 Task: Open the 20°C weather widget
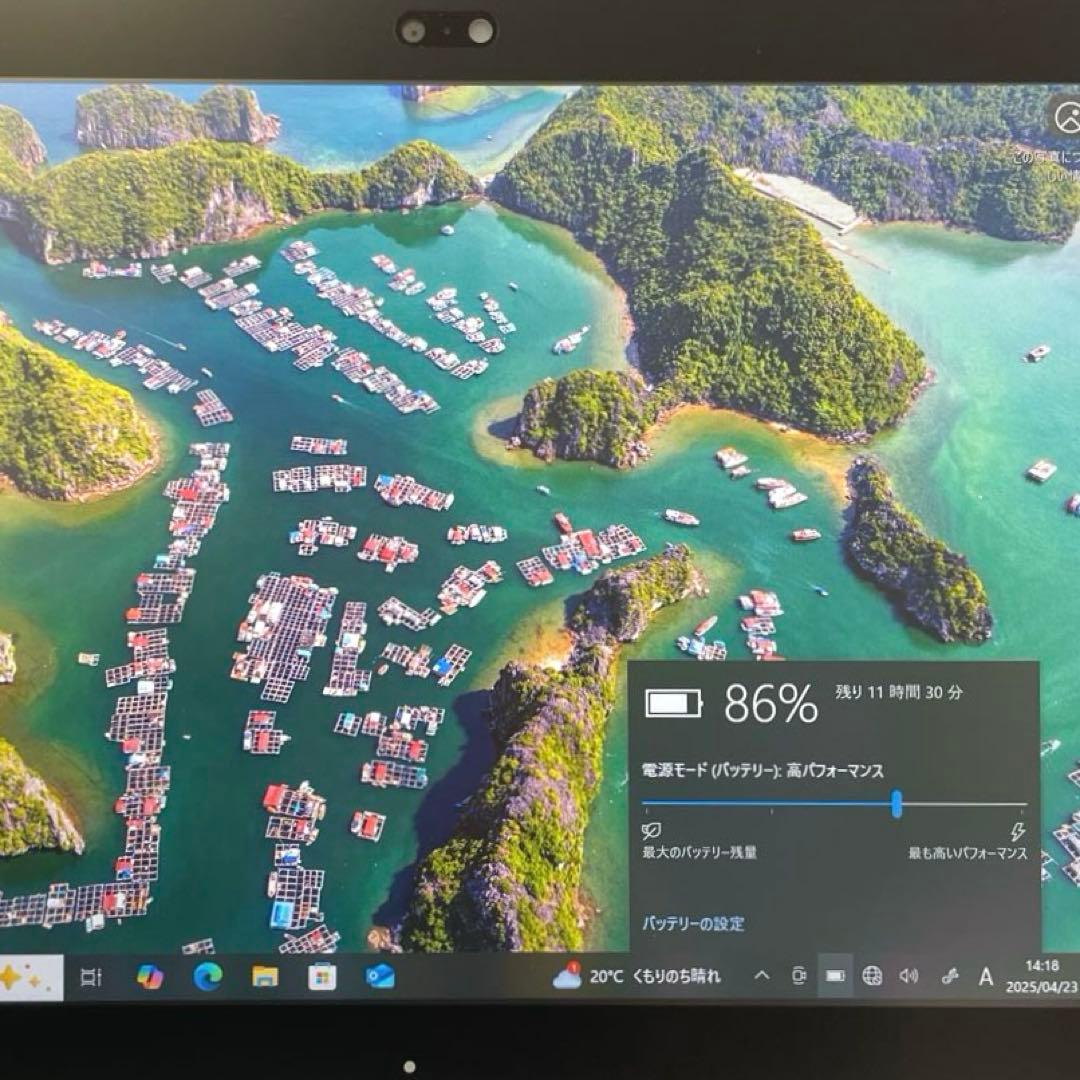(637, 976)
